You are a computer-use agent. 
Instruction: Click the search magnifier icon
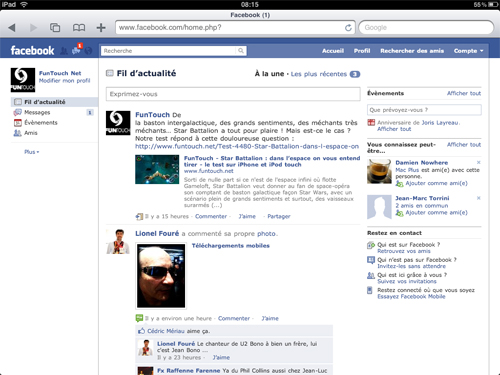point(241,51)
